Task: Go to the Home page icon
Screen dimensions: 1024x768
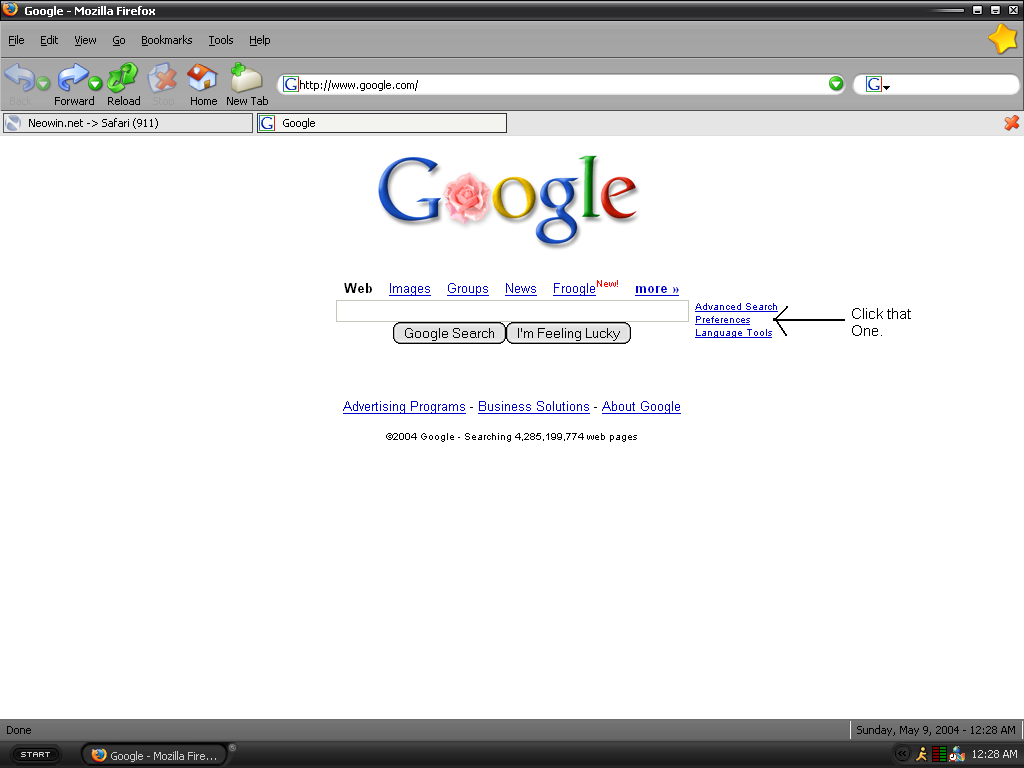Action: 202,78
